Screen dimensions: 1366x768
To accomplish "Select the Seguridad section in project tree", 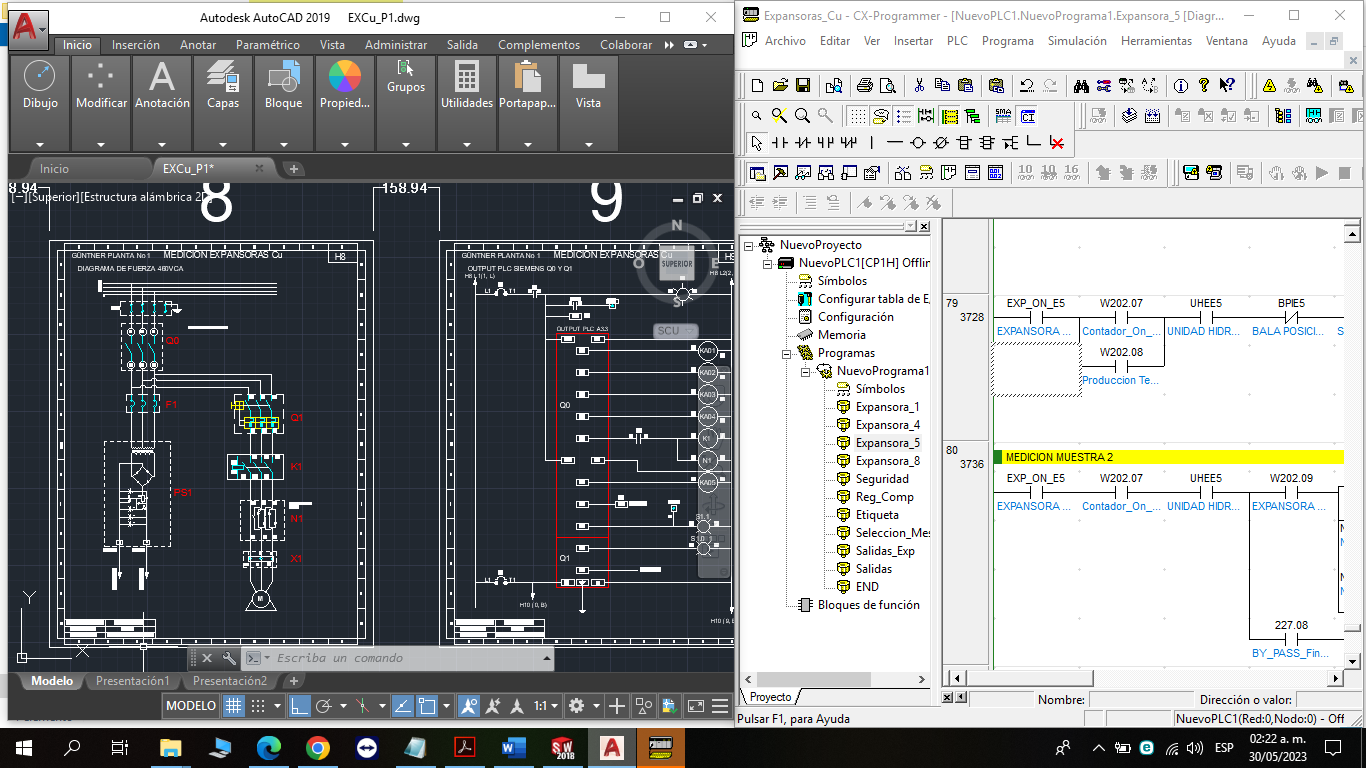I will [x=882, y=479].
